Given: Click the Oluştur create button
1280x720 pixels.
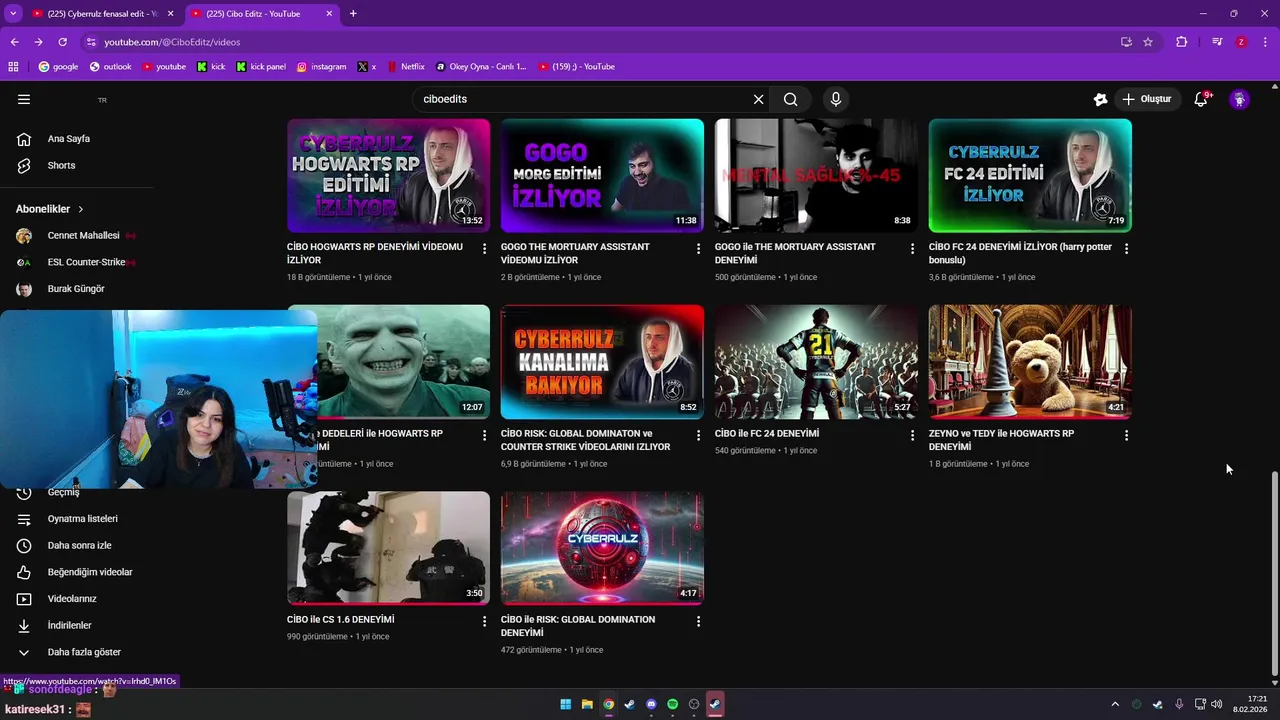Looking at the screenshot, I should coord(1146,99).
